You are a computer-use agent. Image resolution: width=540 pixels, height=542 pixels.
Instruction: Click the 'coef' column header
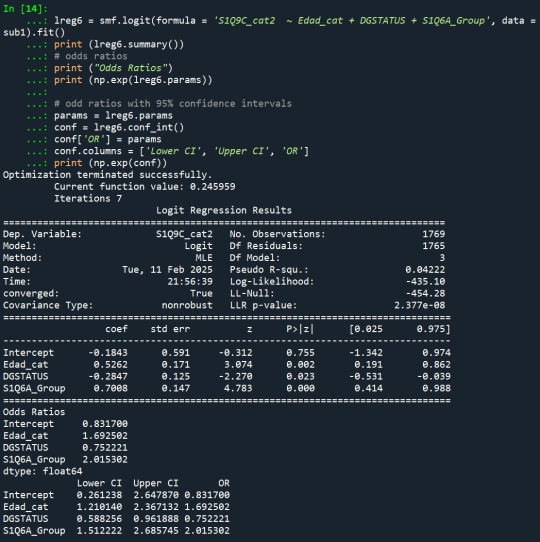pyautogui.click(x=116, y=329)
